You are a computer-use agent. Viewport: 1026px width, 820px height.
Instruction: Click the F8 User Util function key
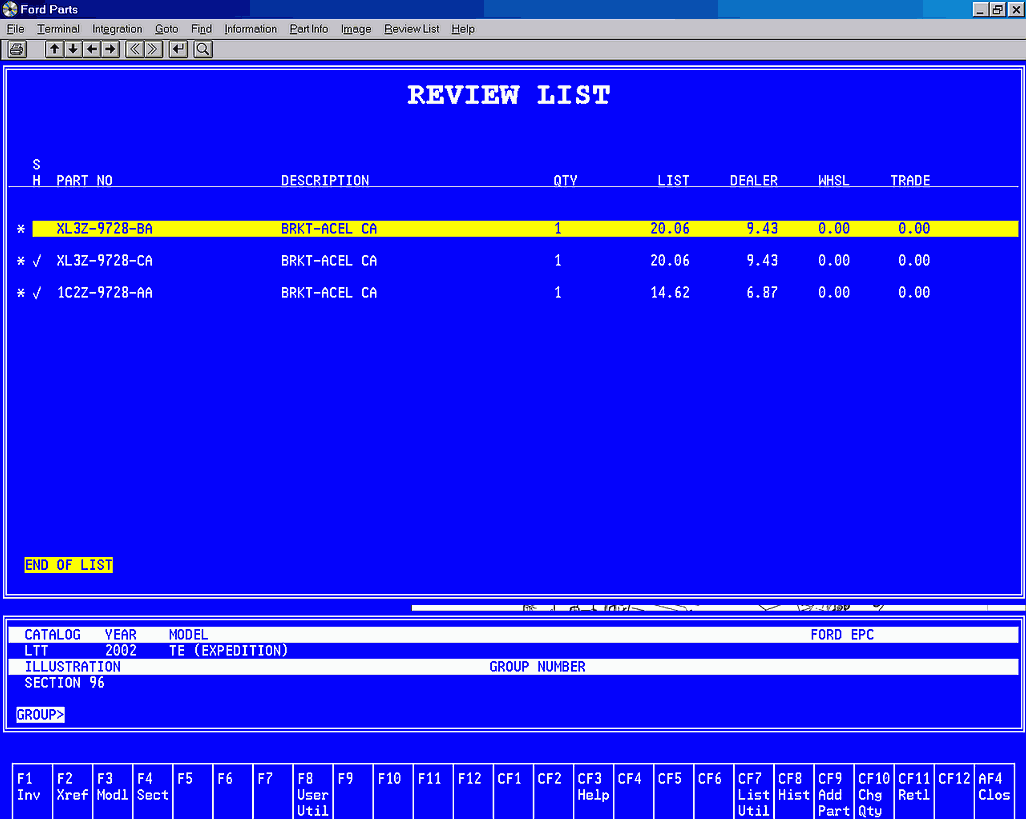[313, 791]
